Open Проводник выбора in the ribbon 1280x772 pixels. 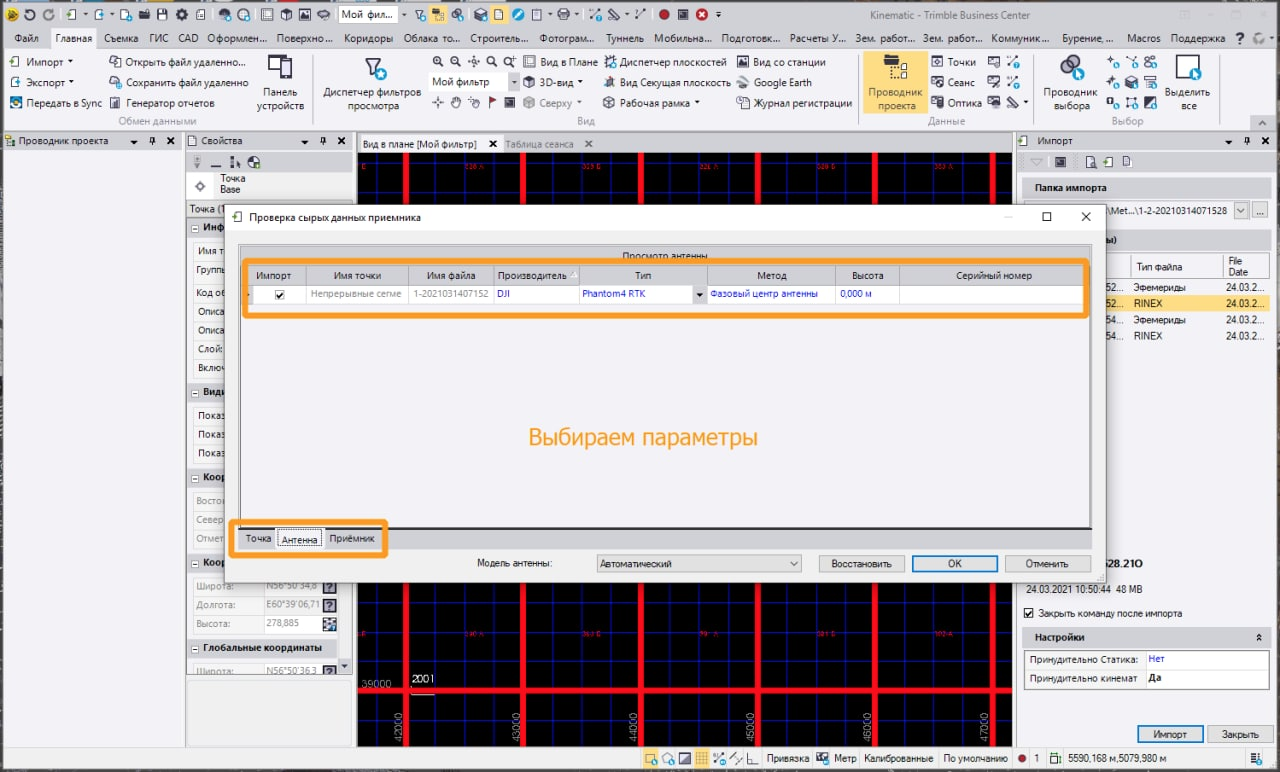pyautogui.click(x=1071, y=83)
